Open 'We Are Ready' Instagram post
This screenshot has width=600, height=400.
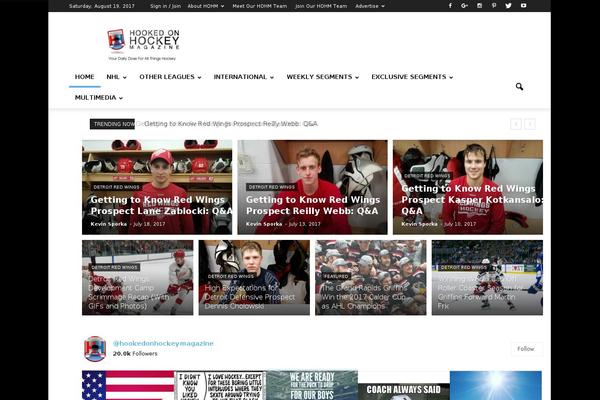312,385
